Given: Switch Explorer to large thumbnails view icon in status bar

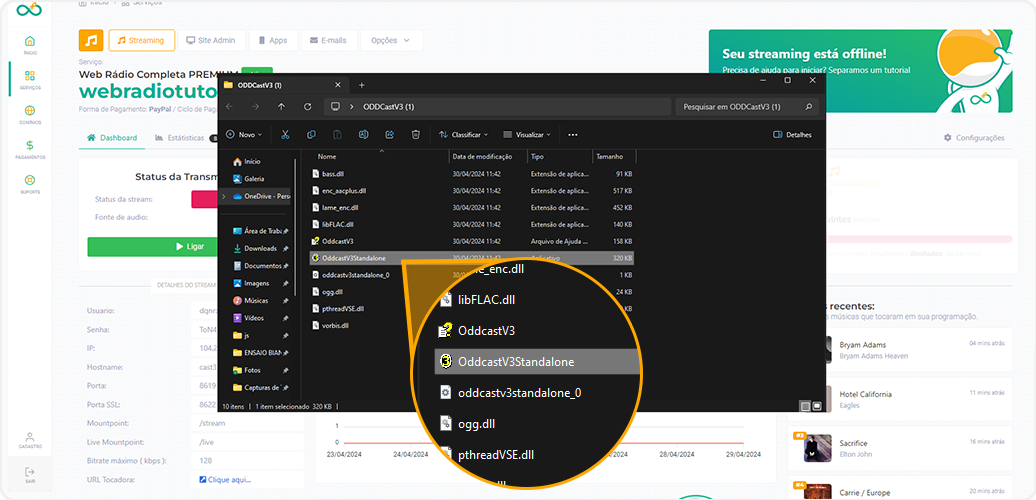Looking at the screenshot, I should (x=817, y=406).
